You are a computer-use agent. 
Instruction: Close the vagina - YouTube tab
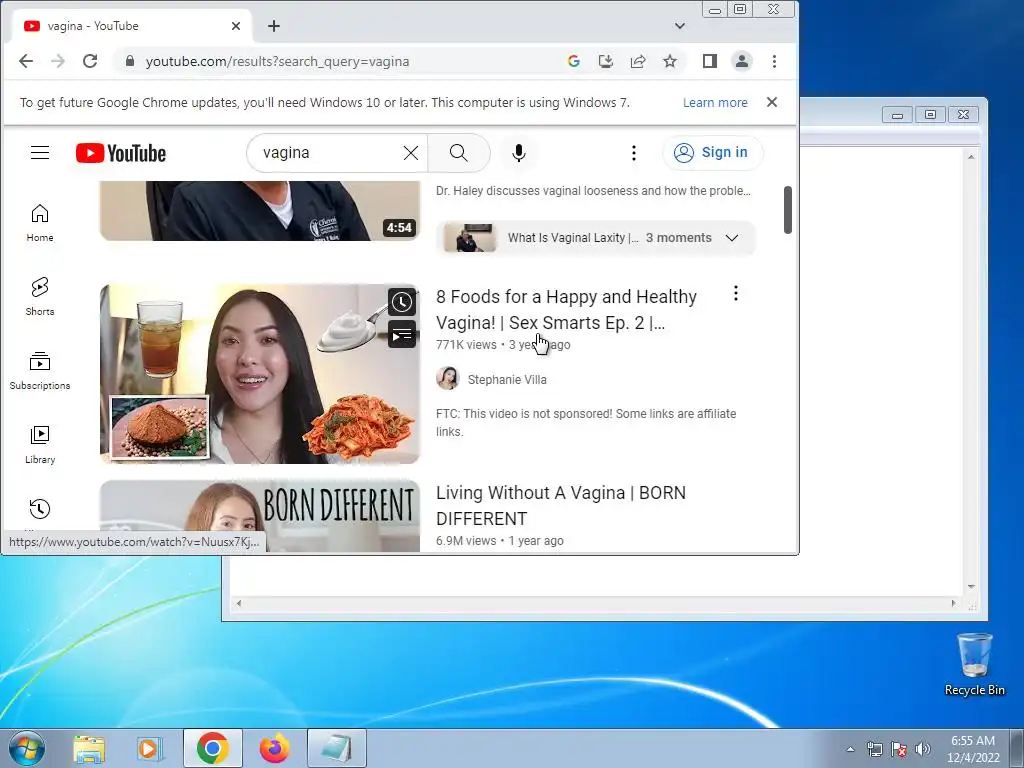(236, 26)
